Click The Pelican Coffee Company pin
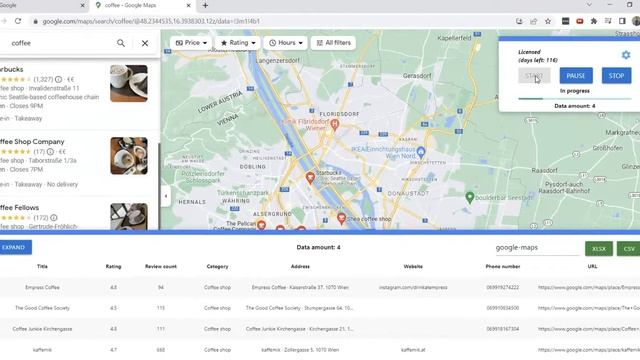This screenshot has height=360, width=640. [261, 224]
